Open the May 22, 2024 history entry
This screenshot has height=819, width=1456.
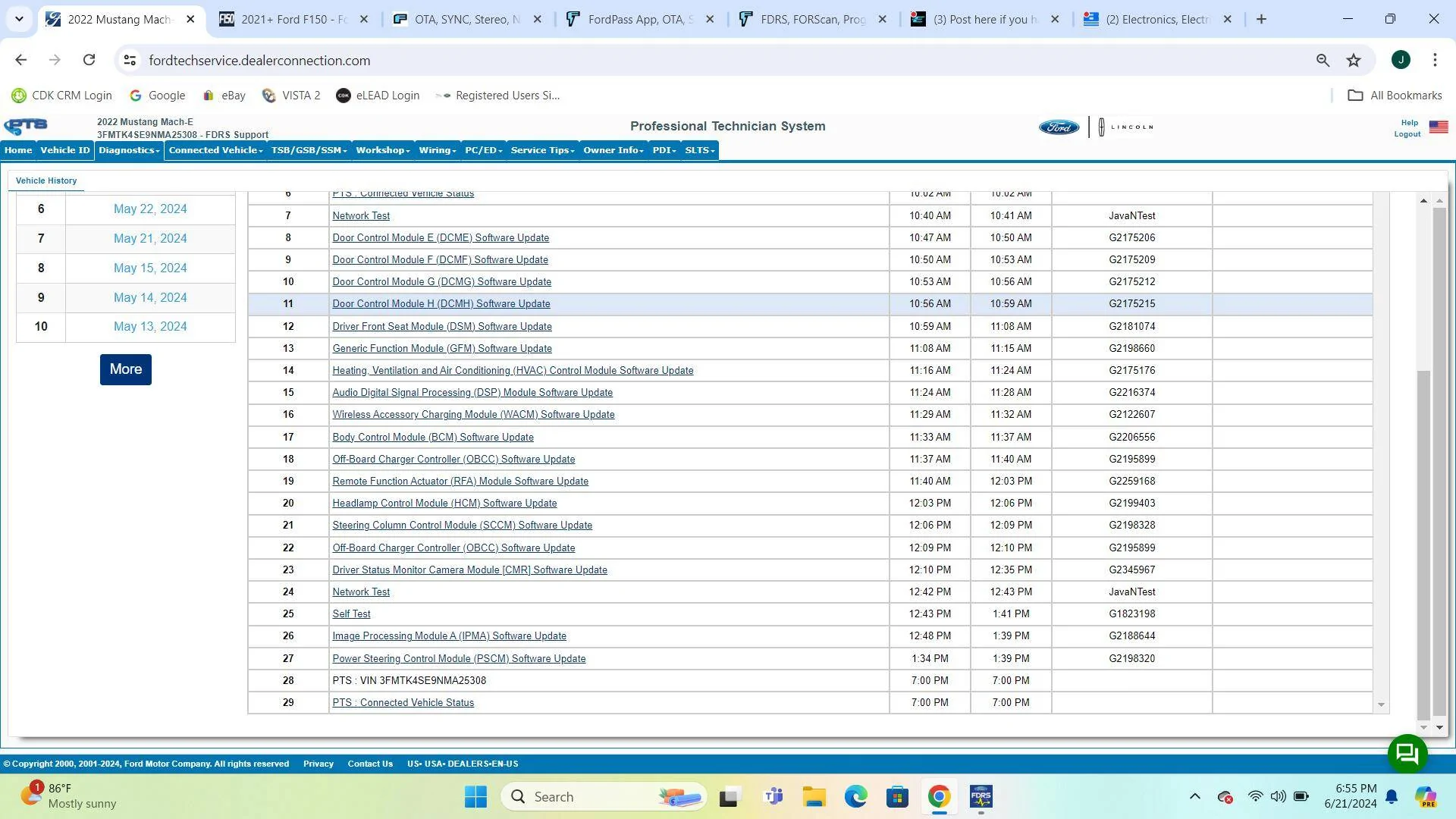click(150, 209)
